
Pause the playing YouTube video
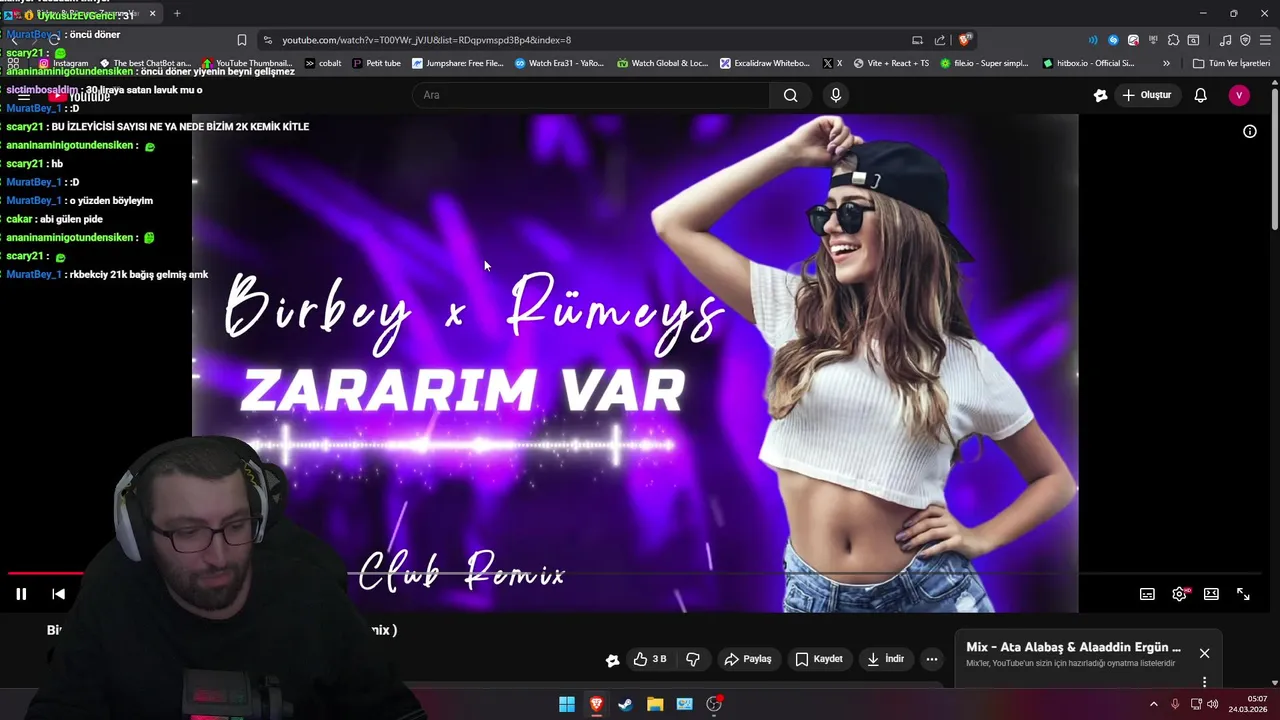pos(21,594)
